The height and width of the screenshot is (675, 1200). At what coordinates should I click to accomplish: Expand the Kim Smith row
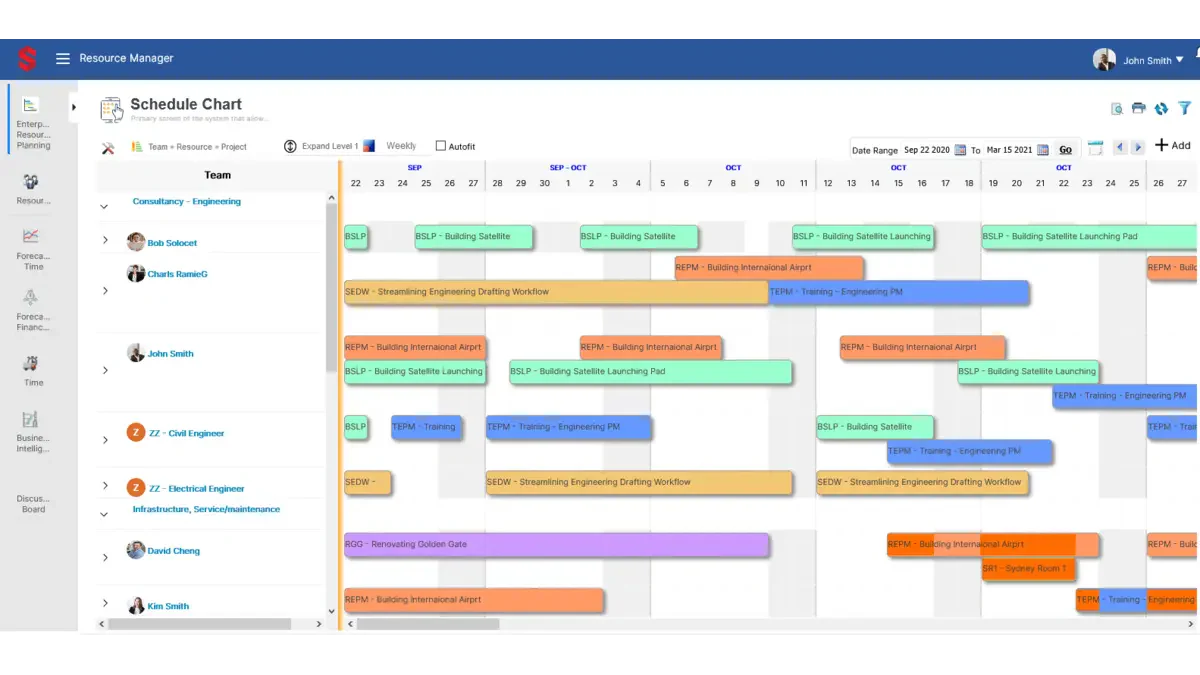(x=105, y=603)
